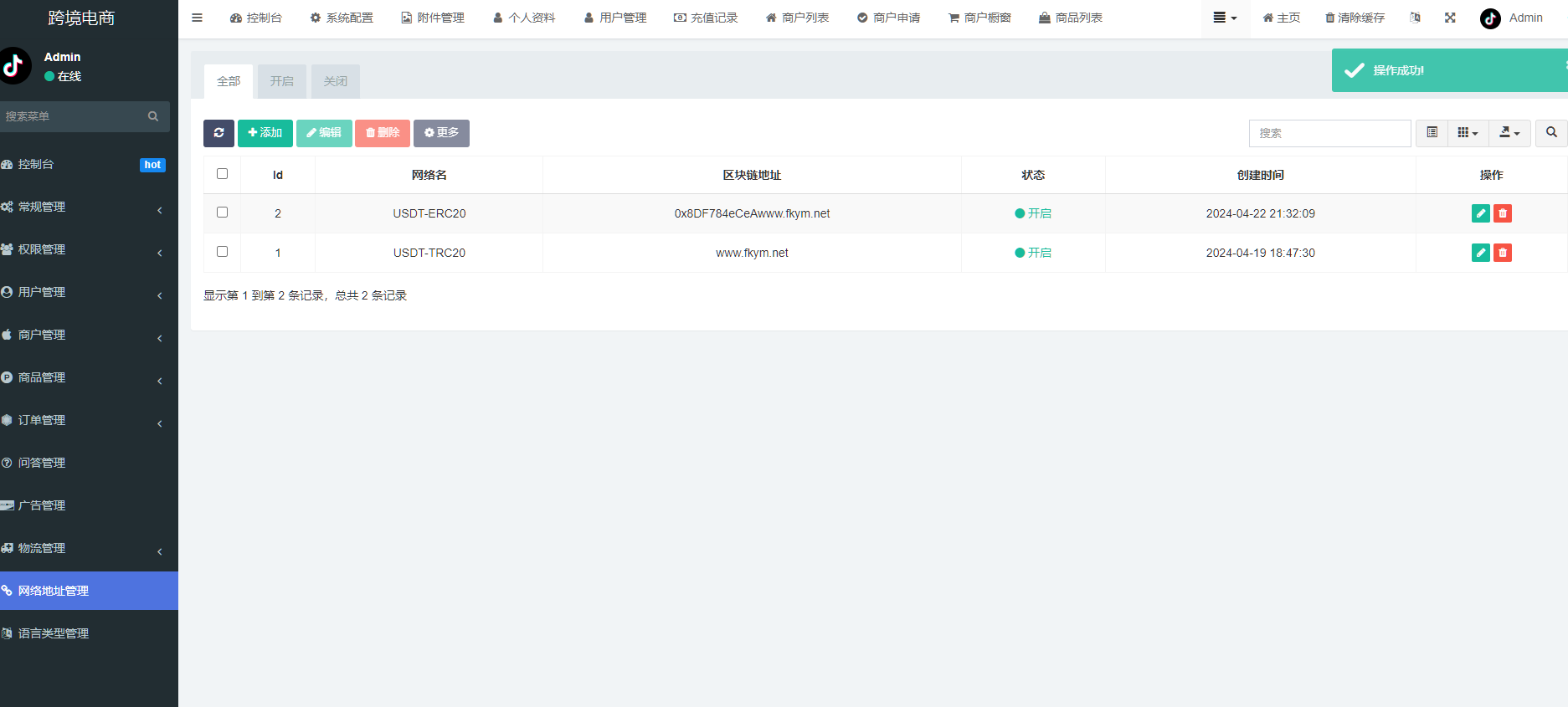
Task: Switch to the 关闭 tab
Action: 336,81
